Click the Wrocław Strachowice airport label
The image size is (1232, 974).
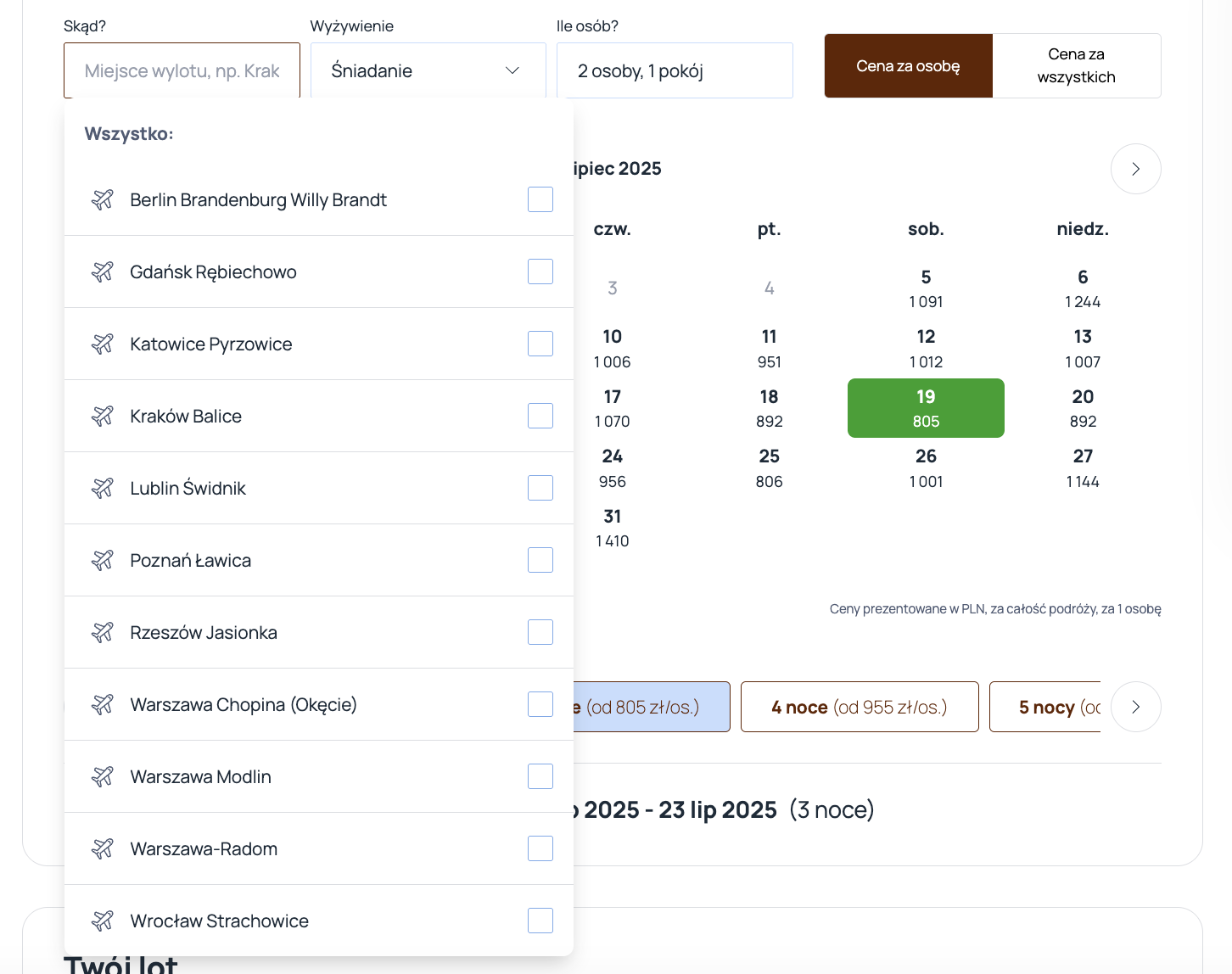[220, 921]
